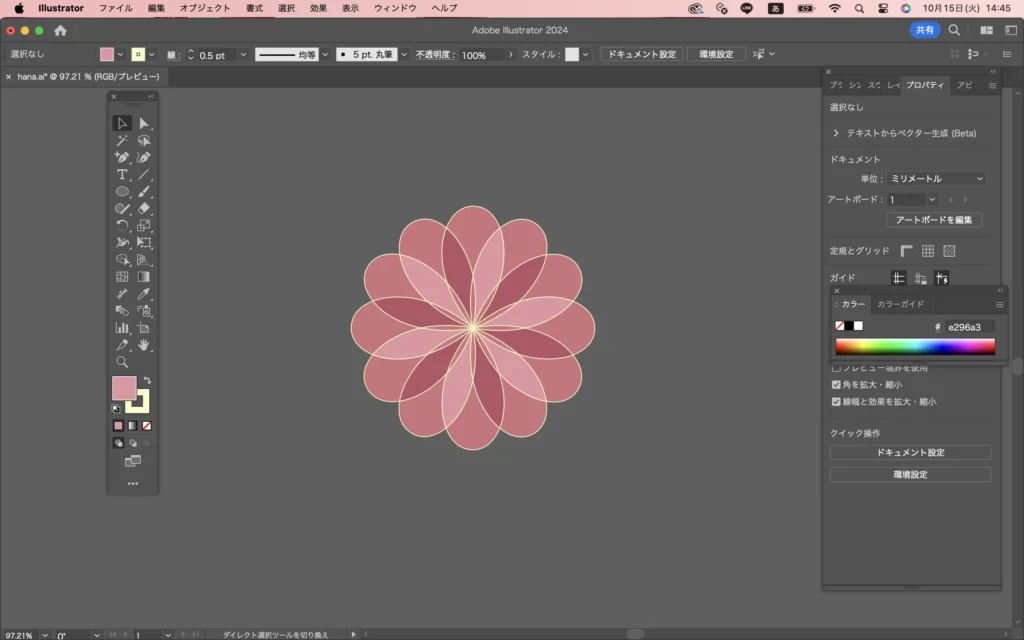Choose the Ellipse tool
Screen dimensions: 1024x640
pyautogui.click(x=122, y=191)
